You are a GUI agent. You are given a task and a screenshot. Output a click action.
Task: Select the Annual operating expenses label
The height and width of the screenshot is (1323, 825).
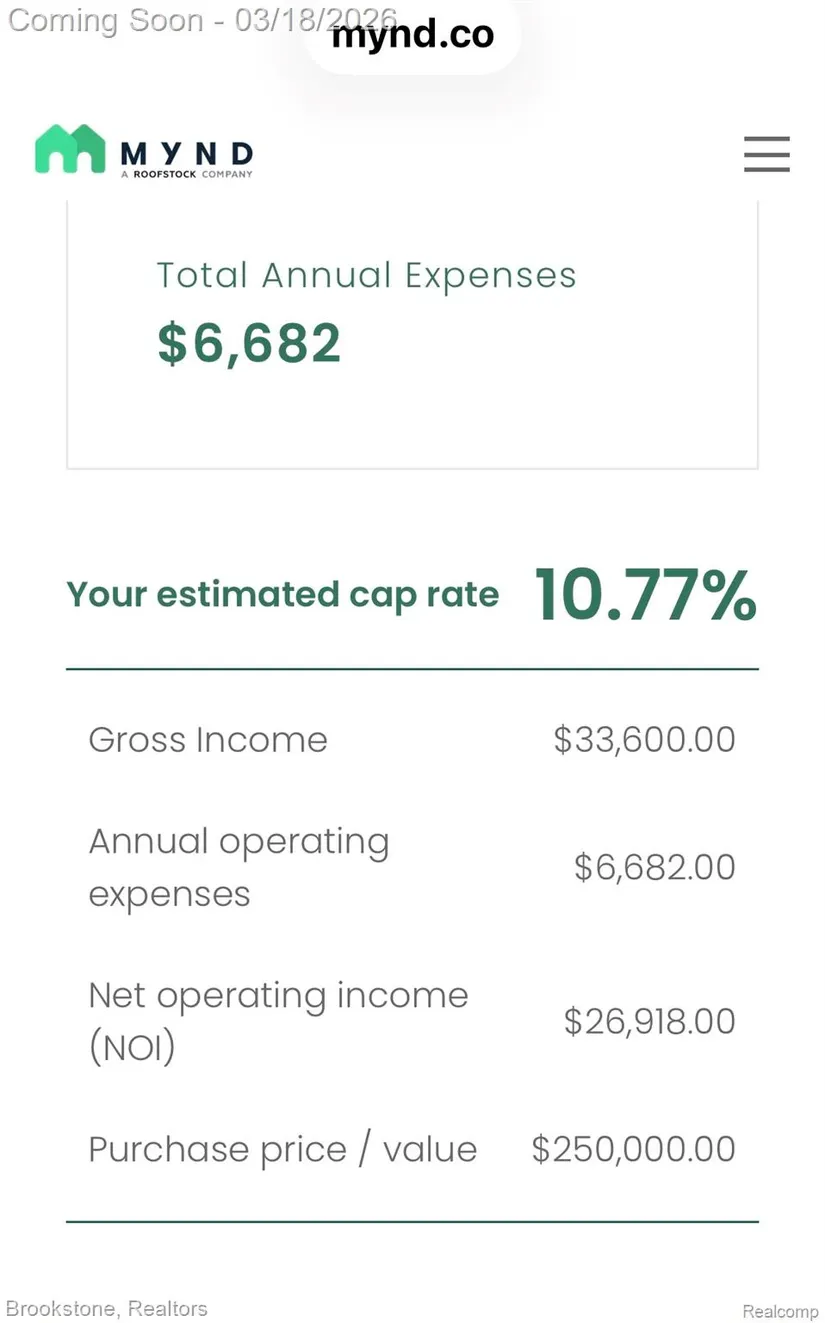pos(238,867)
